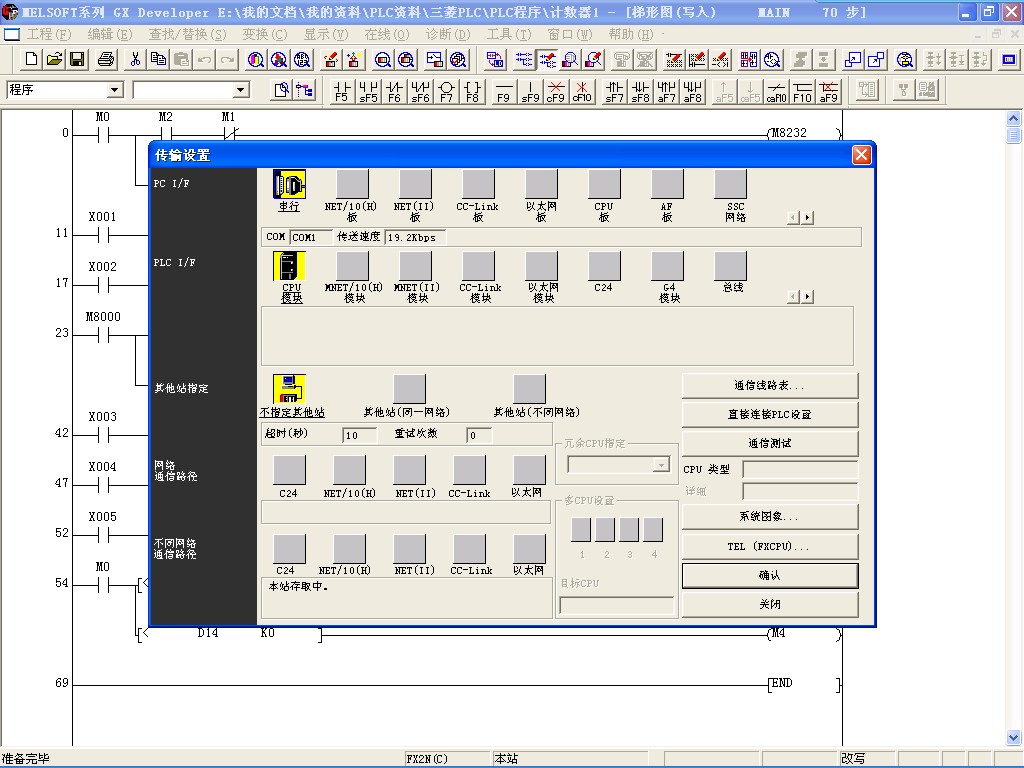The height and width of the screenshot is (768, 1024).
Task: Toggle the 不指定其他站 station option
Action: pos(290,387)
